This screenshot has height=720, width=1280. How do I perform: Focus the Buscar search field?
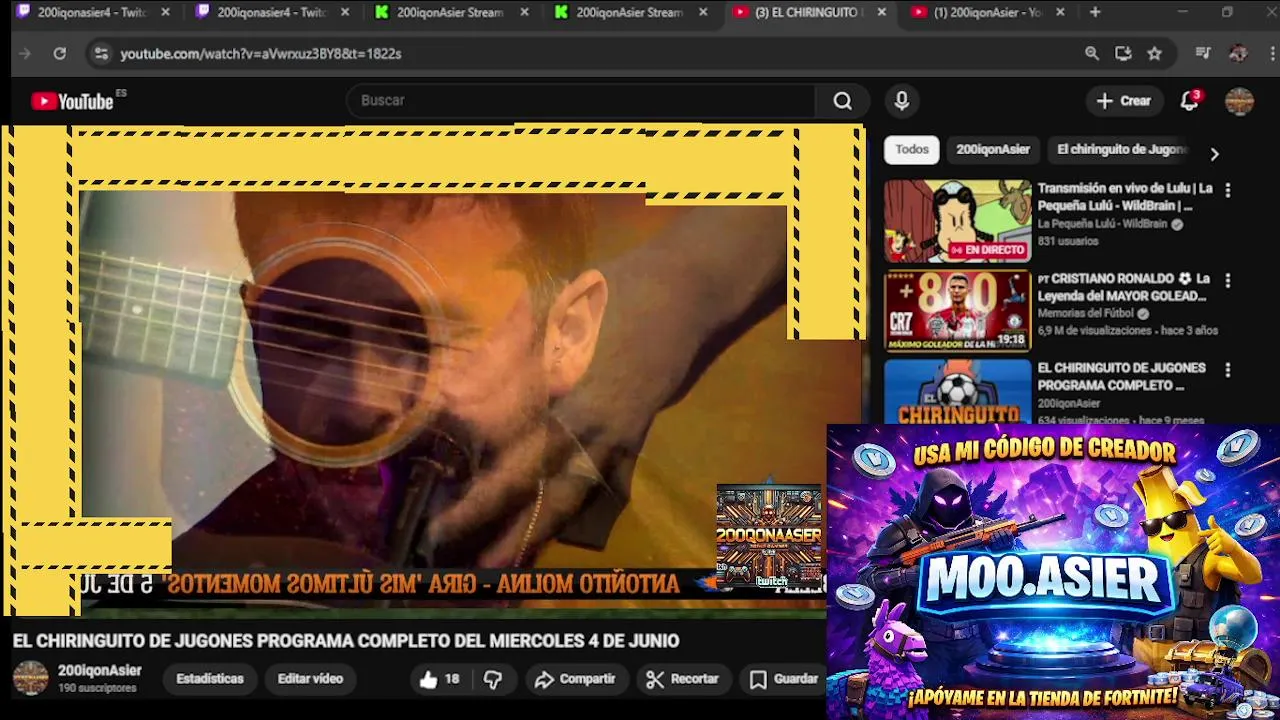click(x=580, y=101)
